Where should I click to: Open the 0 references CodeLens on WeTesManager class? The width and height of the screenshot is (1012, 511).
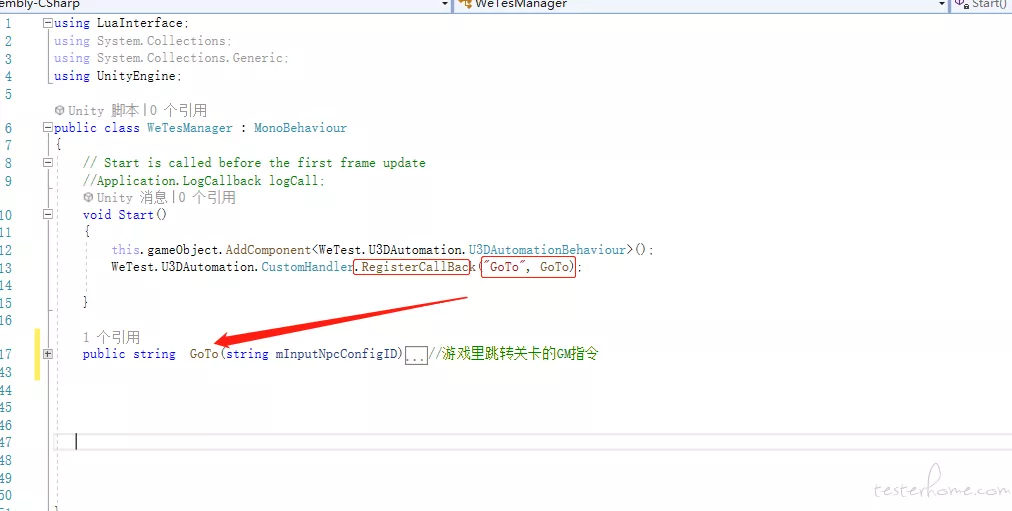(179, 110)
